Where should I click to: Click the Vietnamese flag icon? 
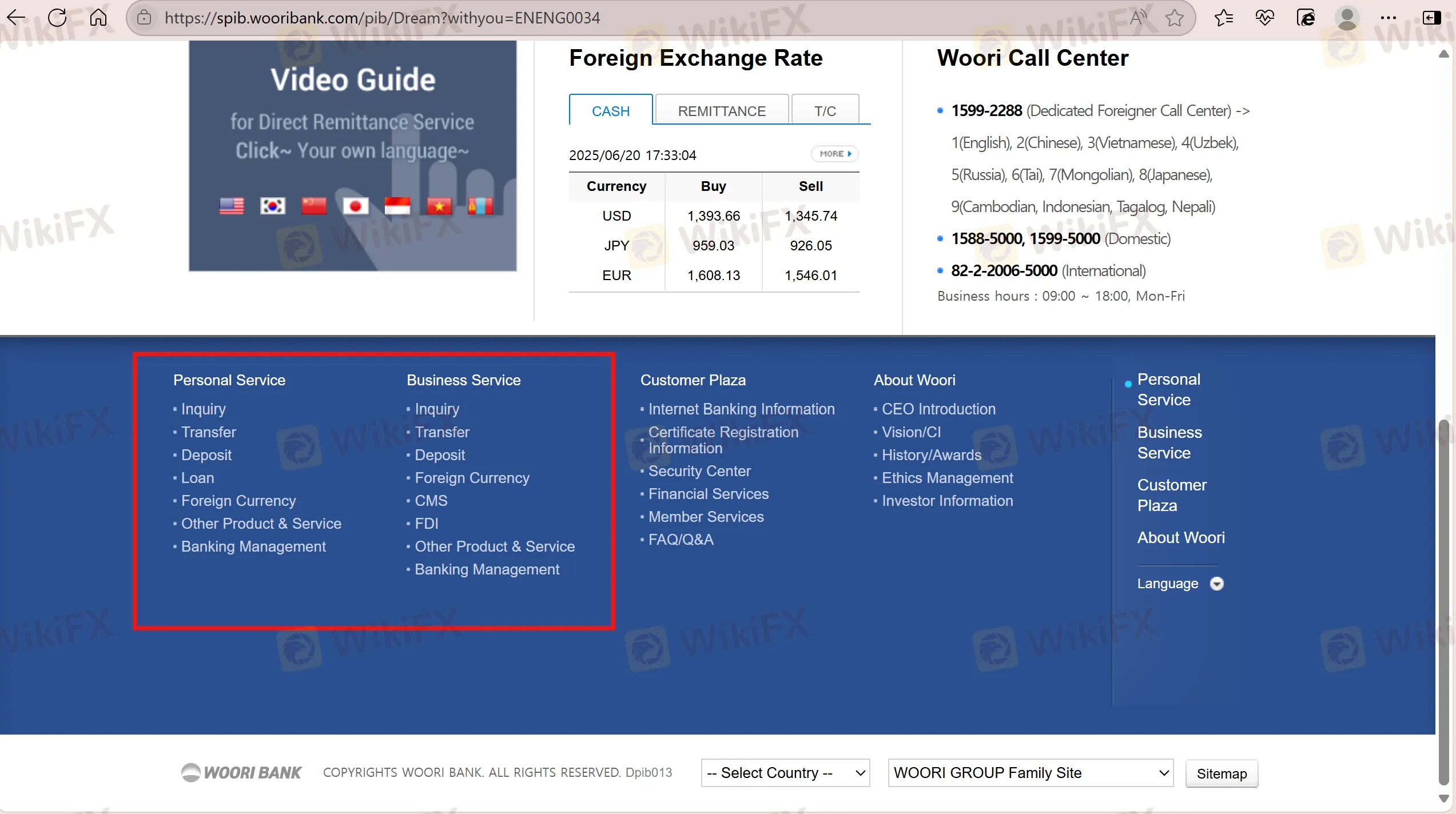(x=439, y=206)
